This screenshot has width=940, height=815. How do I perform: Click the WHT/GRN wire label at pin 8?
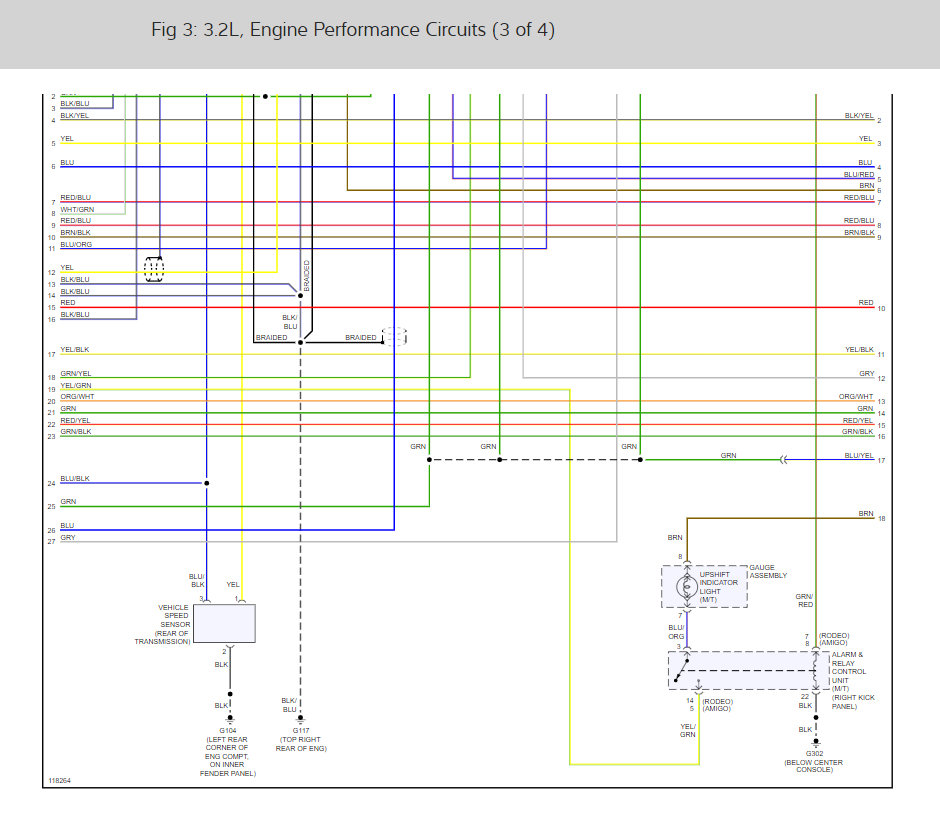77,209
